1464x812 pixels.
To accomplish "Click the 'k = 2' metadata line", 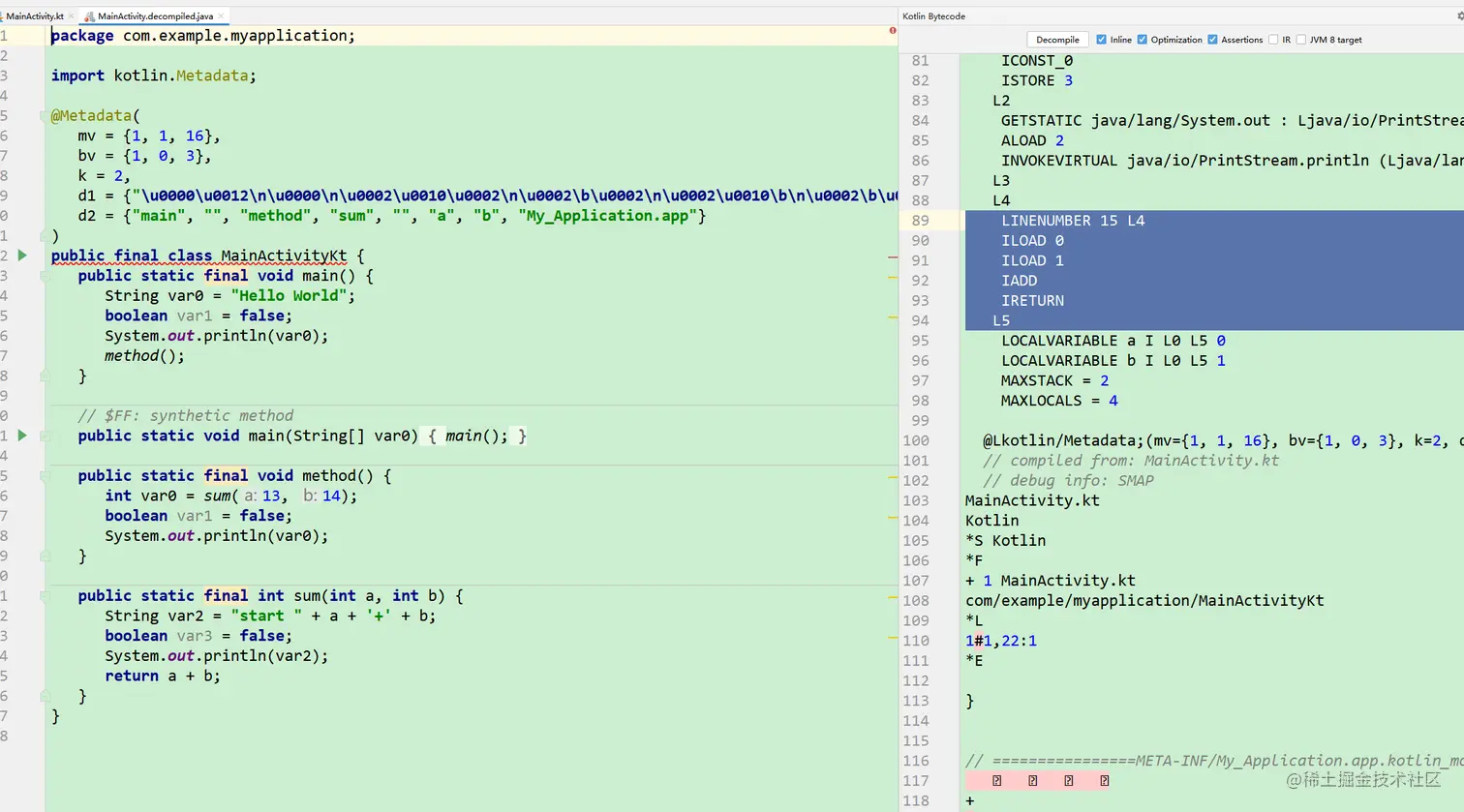I will [x=105, y=176].
